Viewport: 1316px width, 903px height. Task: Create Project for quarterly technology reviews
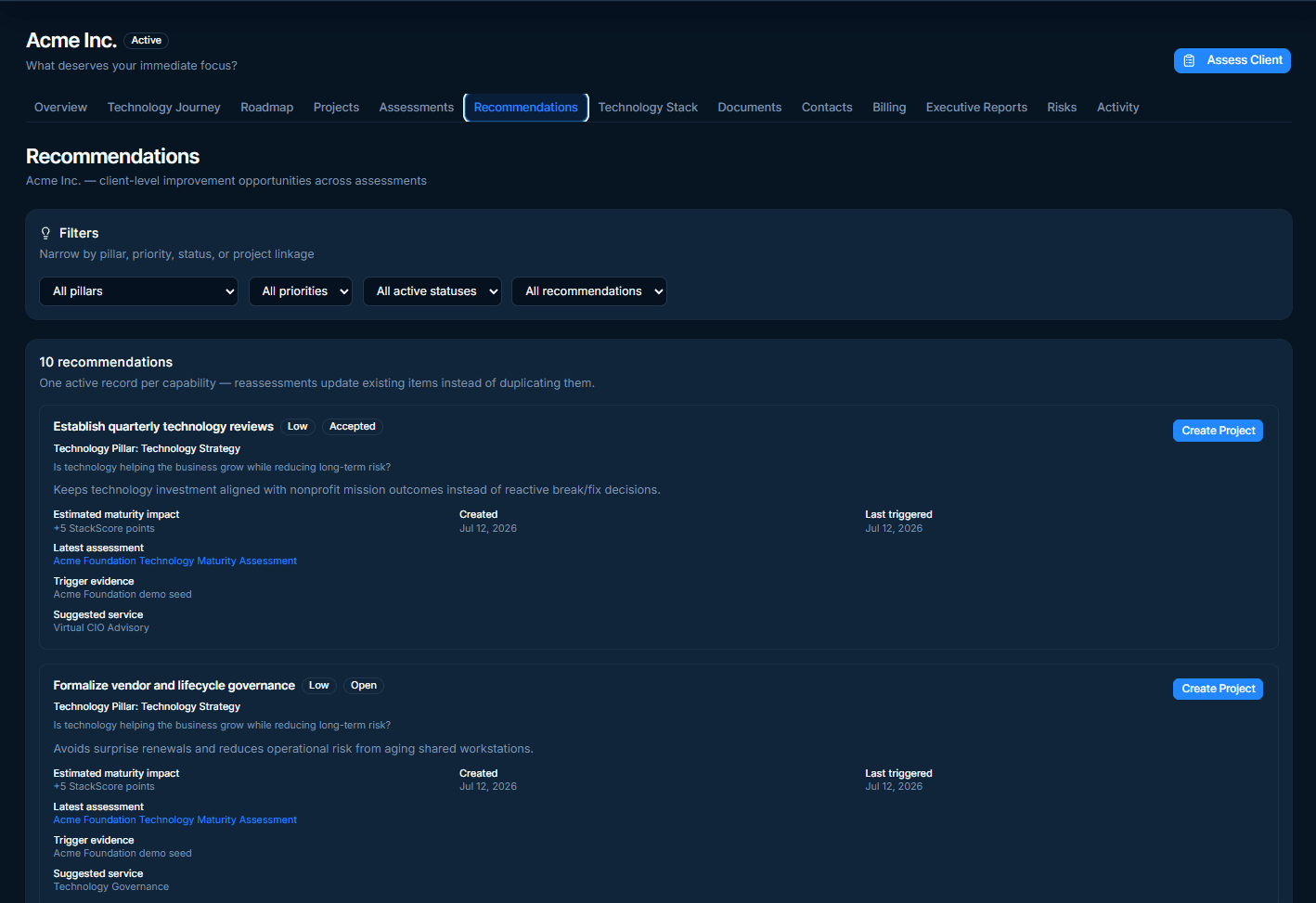[x=1218, y=431]
